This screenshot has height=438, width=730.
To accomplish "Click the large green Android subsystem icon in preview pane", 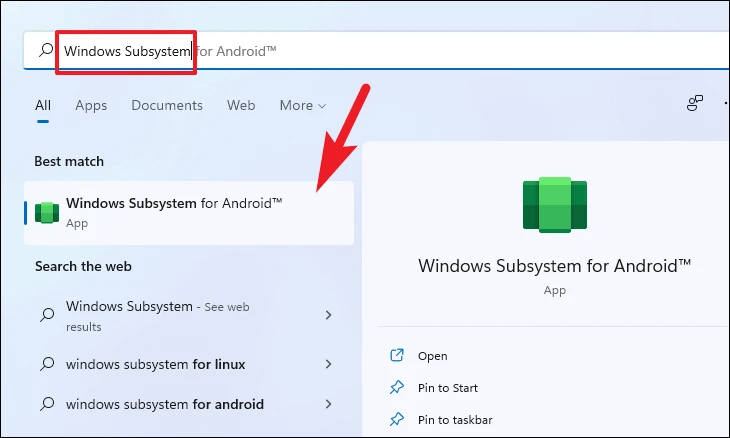I will click(554, 204).
